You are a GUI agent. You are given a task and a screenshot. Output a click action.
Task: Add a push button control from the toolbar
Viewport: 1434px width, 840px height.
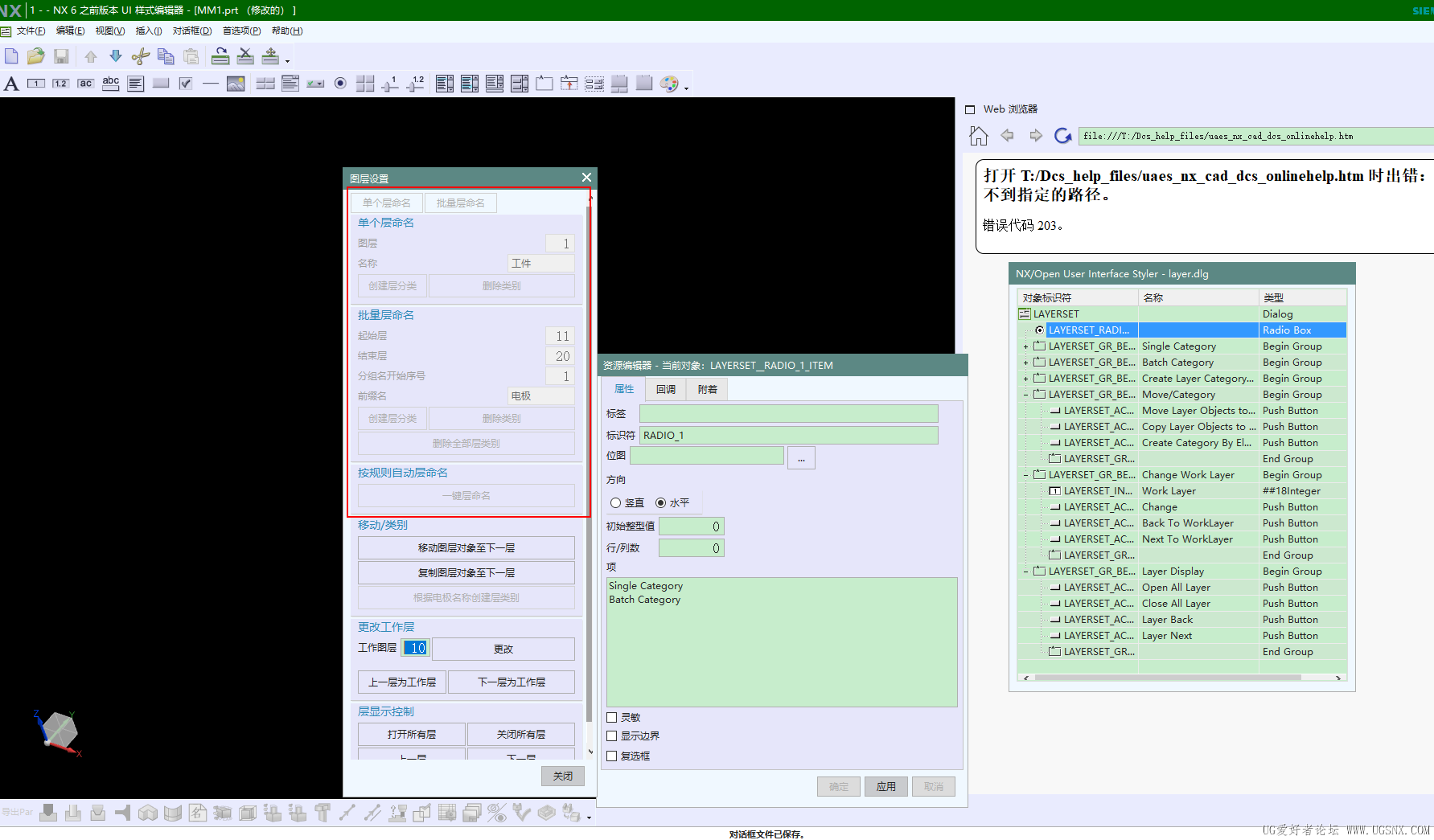tap(161, 84)
